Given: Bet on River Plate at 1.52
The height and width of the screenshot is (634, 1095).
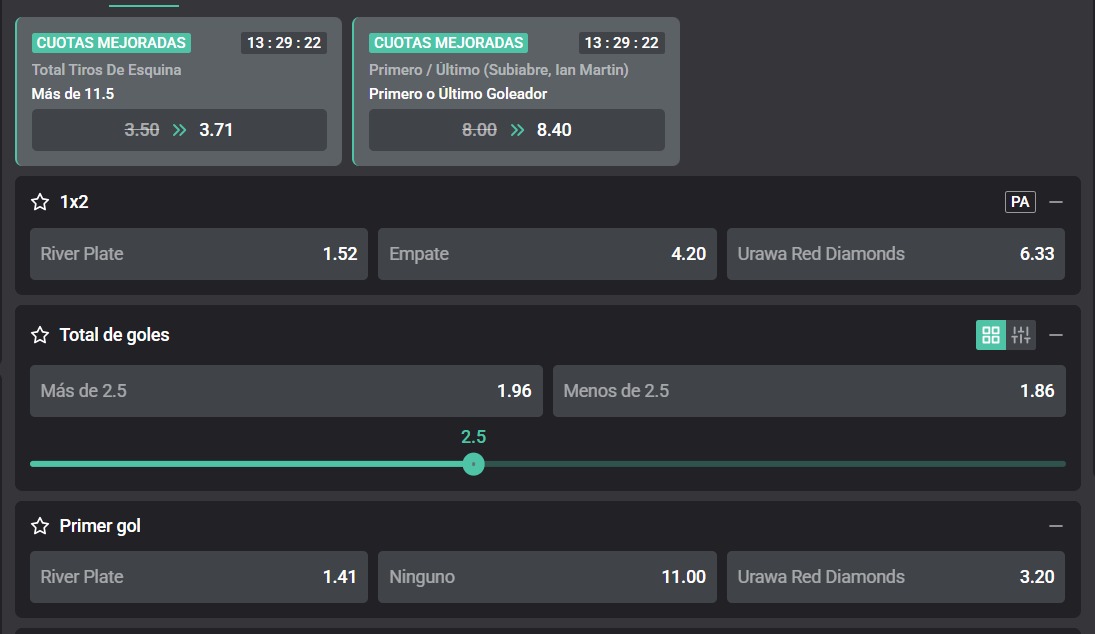Looking at the screenshot, I should (199, 254).
